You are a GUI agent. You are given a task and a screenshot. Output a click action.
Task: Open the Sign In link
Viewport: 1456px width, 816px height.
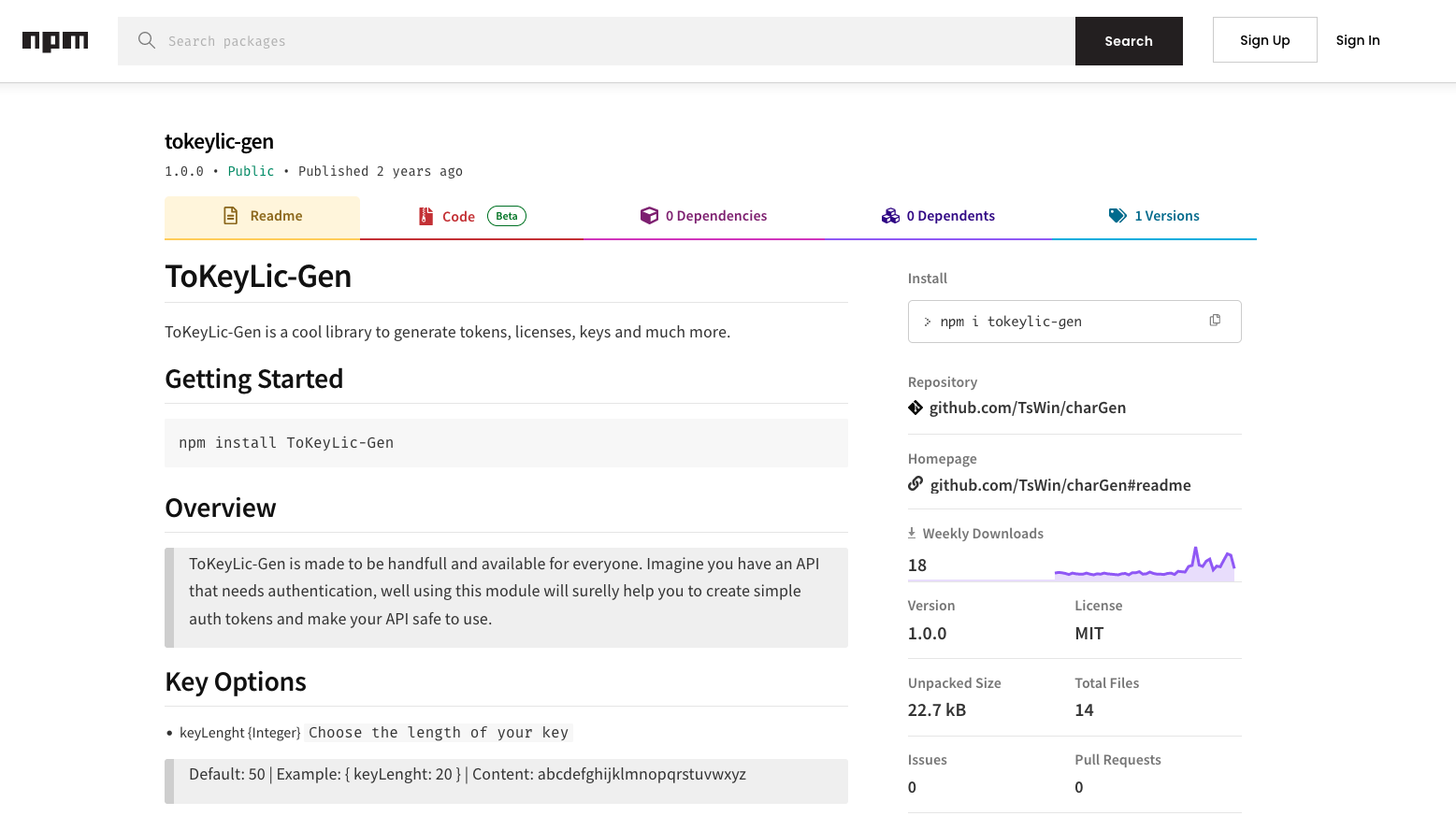tap(1357, 40)
